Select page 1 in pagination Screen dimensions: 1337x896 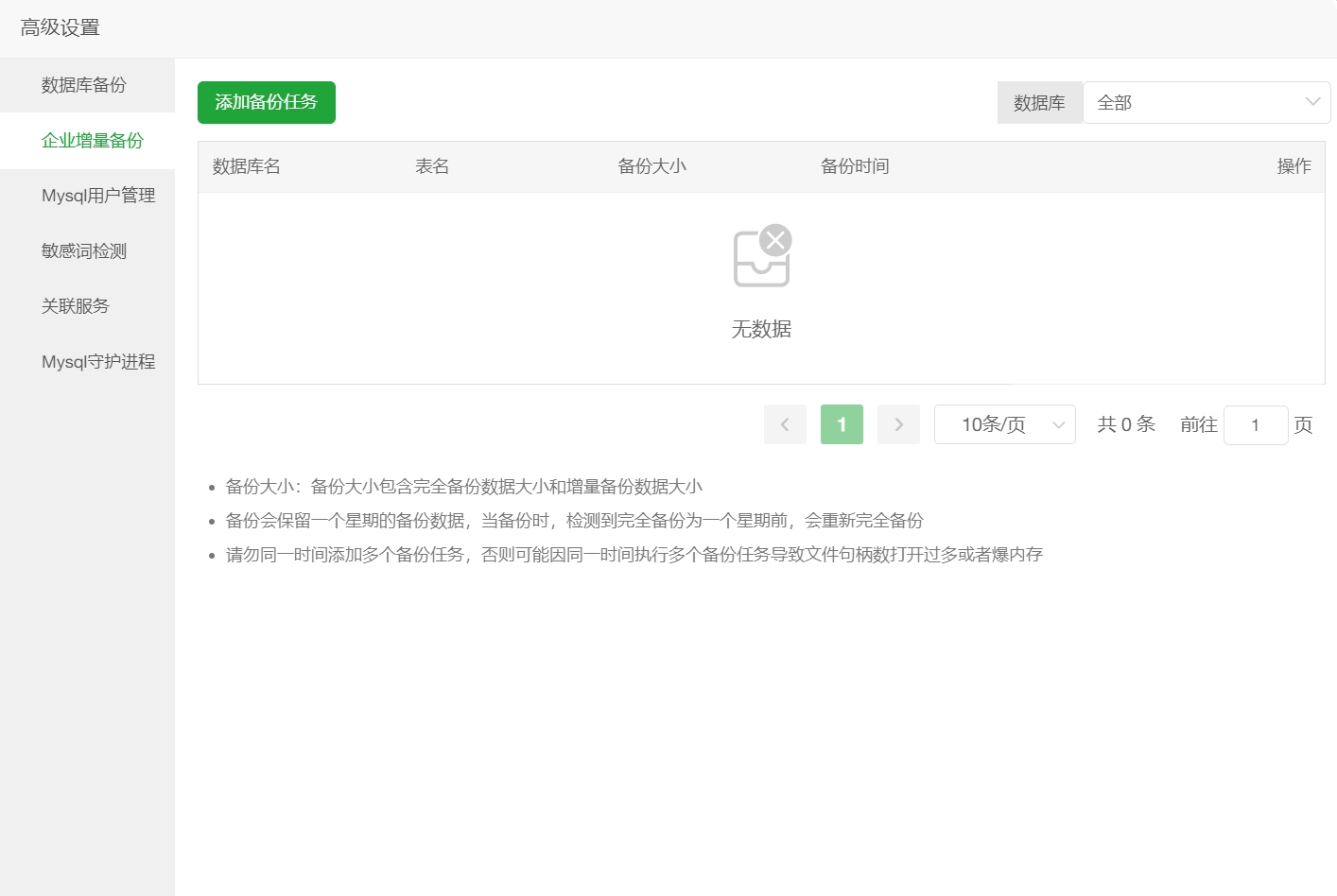pyautogui.click(x=842, y=423)
